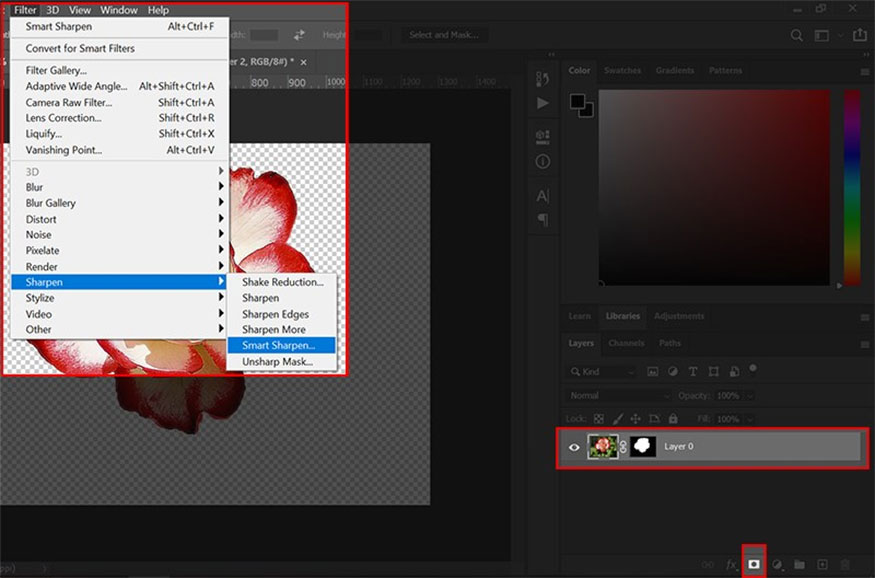Create new fill or adjustment layer
The width and height of the screenshot is (875, 578).
(777, 565)
